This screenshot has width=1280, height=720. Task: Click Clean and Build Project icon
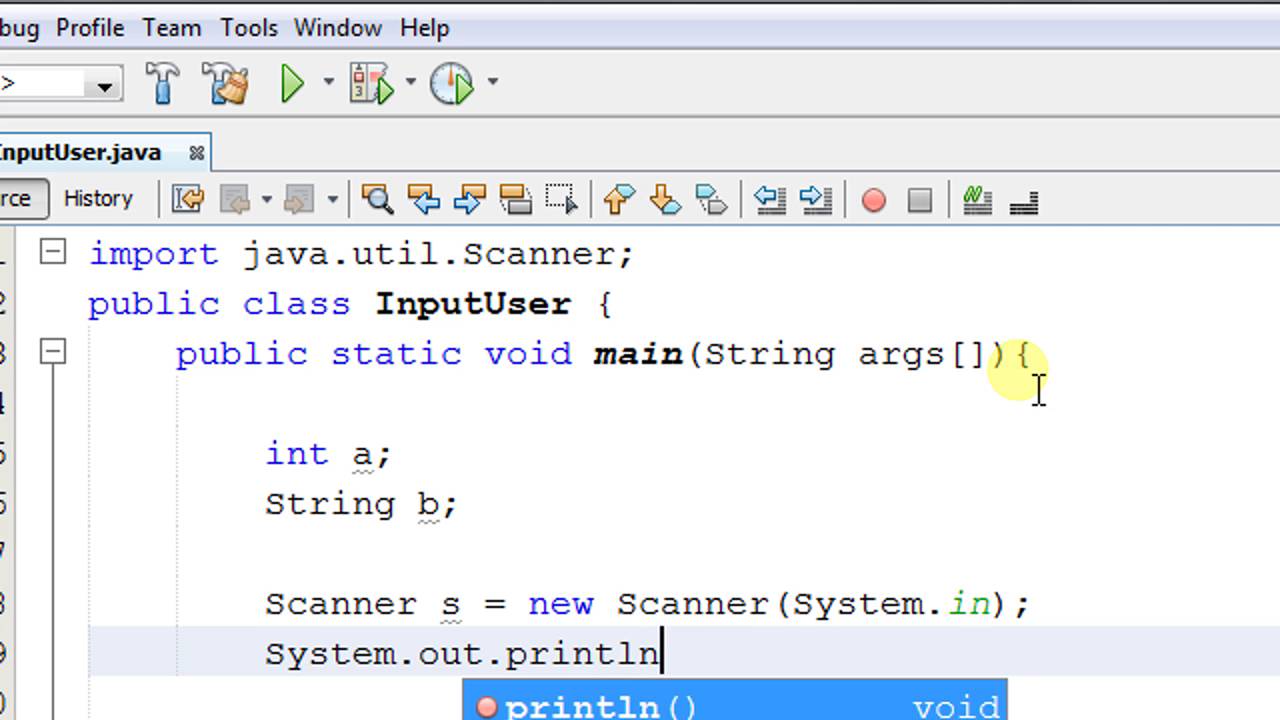click(225, 83)
